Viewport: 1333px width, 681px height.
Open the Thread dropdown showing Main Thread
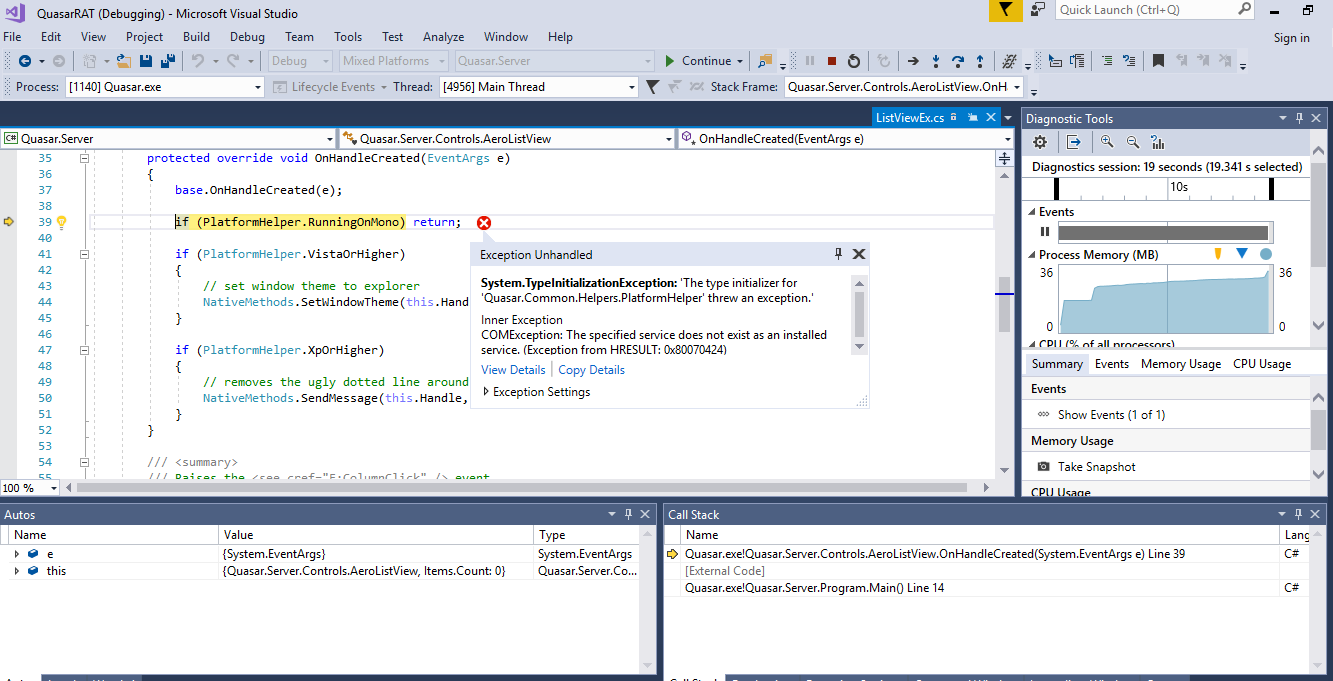(x=631, y=87)
